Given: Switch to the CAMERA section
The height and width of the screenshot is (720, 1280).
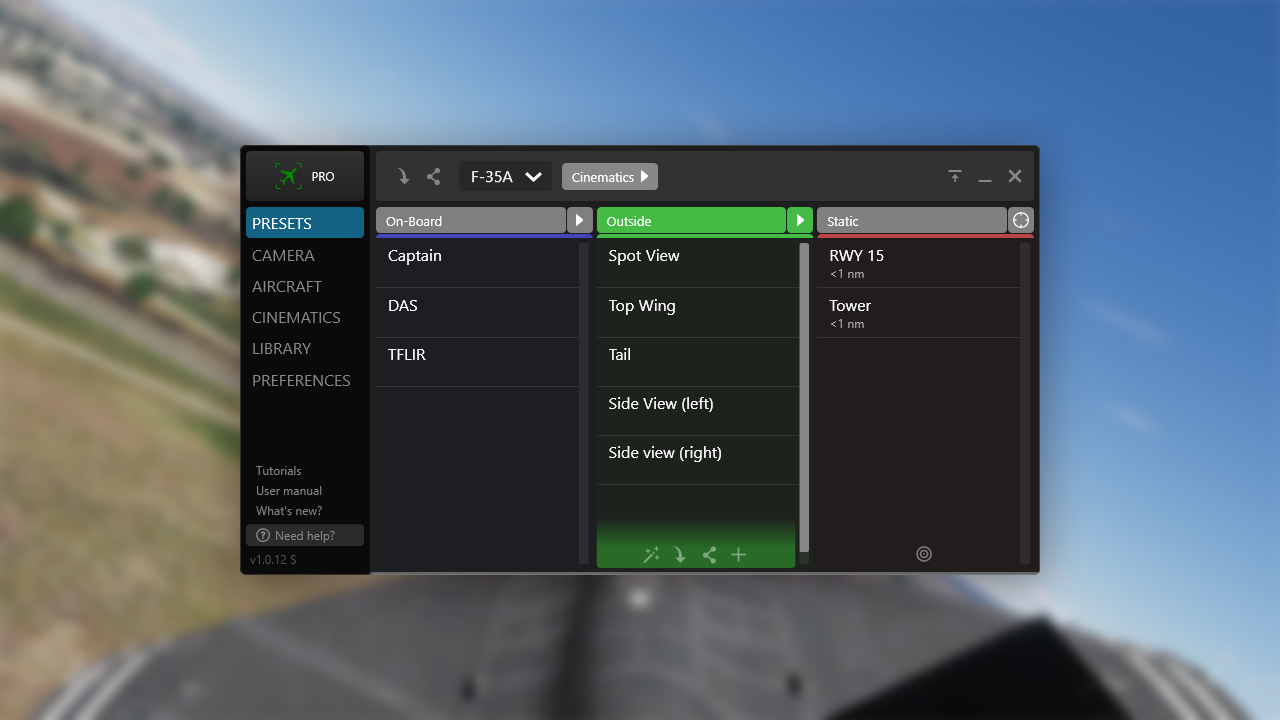Looking at the screenshot, I should [x=283, y=255].
